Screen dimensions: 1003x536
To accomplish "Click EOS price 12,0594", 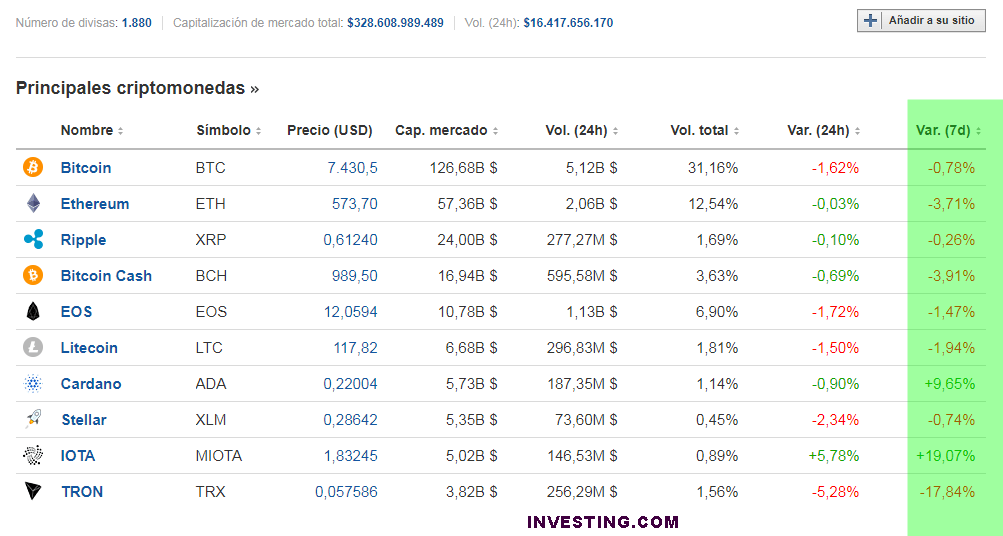I will coord(351,311).
